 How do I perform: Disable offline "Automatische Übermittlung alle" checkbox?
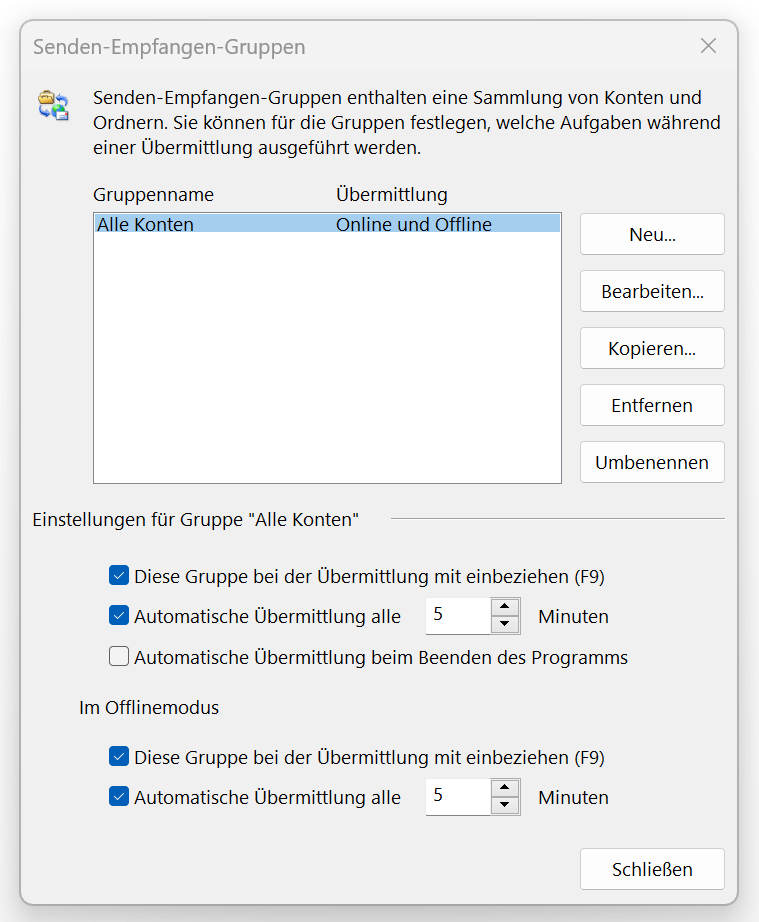[x=119, y=797]
